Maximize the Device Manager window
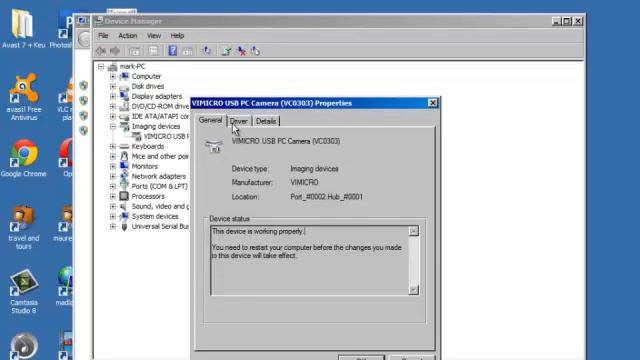The height and width of the screenshot is (360, 640). 567,21
